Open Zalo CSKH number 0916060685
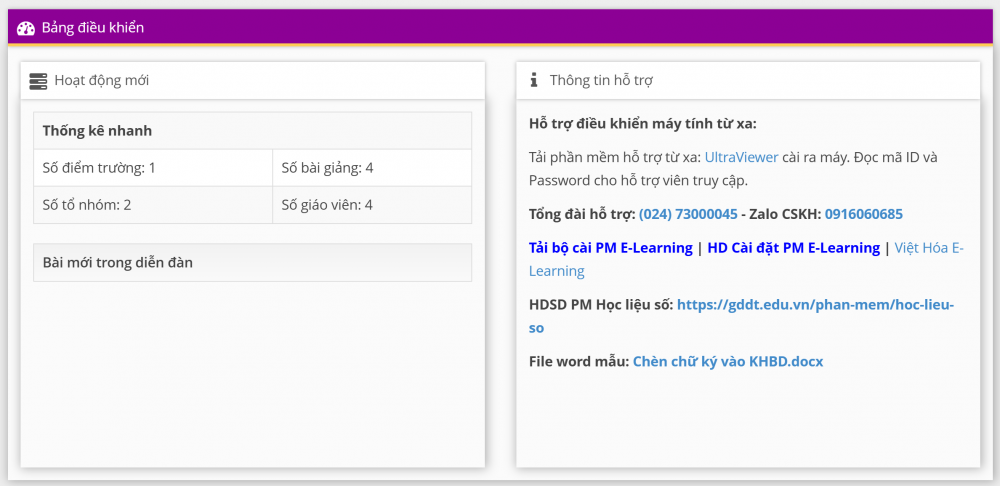This screenshot has width=1000, height=486. pyautogui.click(x=863, y=214)
